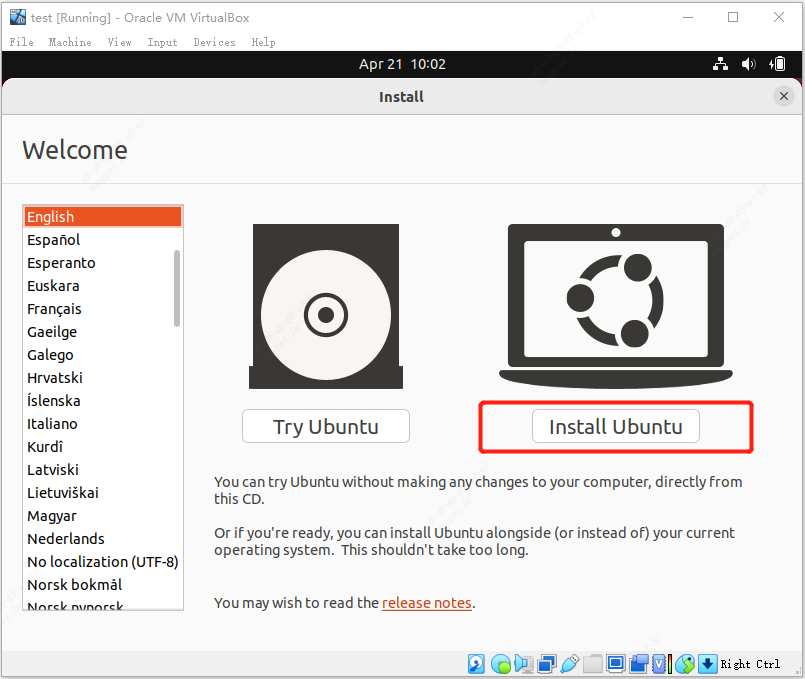805x679 pixels.
Task: Open the USB devices status icon
Action: (570, 664)
